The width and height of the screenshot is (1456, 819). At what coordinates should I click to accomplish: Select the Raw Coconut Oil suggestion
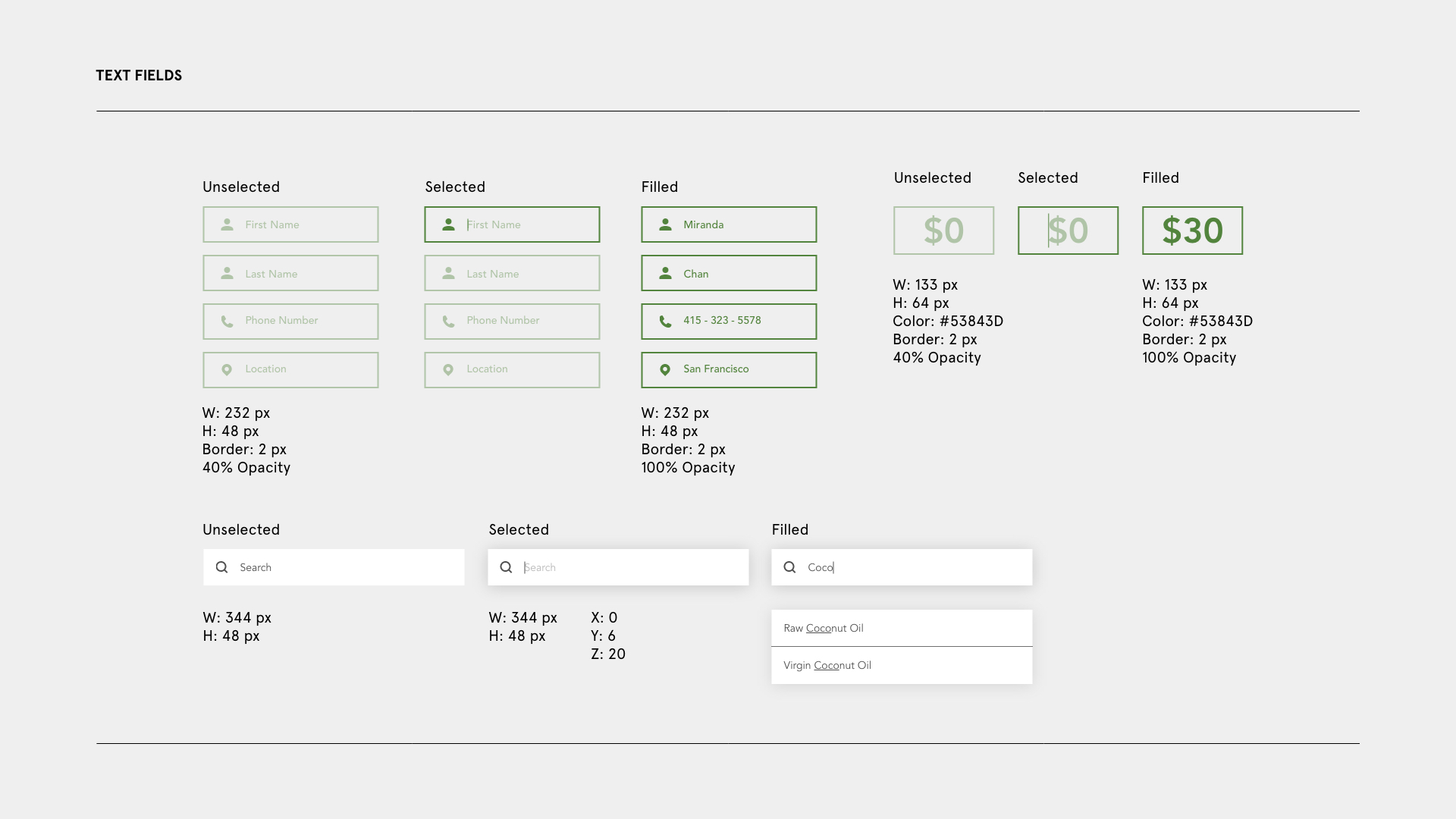(x=901, y=628)
